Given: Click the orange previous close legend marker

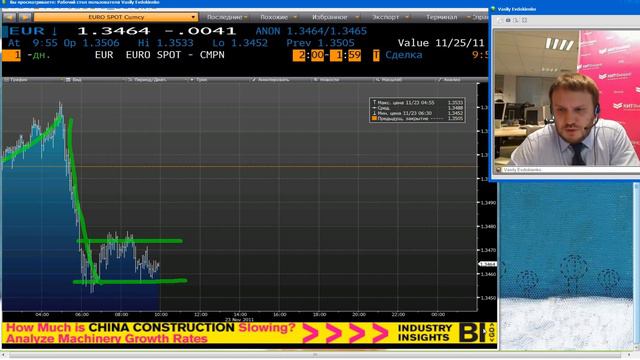Looking at the screenshot, I should point(374,119).
